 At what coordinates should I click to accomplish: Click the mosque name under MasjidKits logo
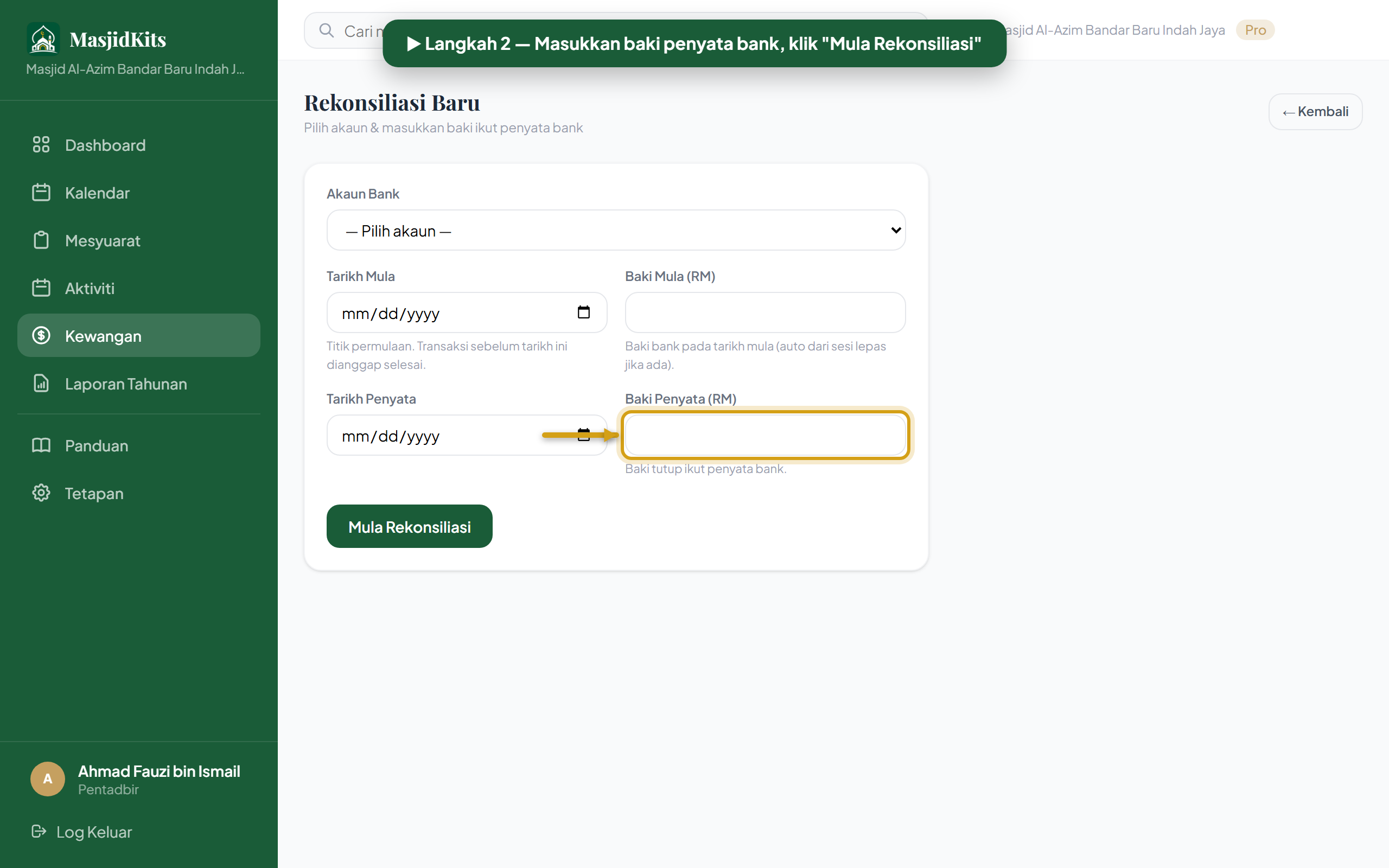(136, 69)
